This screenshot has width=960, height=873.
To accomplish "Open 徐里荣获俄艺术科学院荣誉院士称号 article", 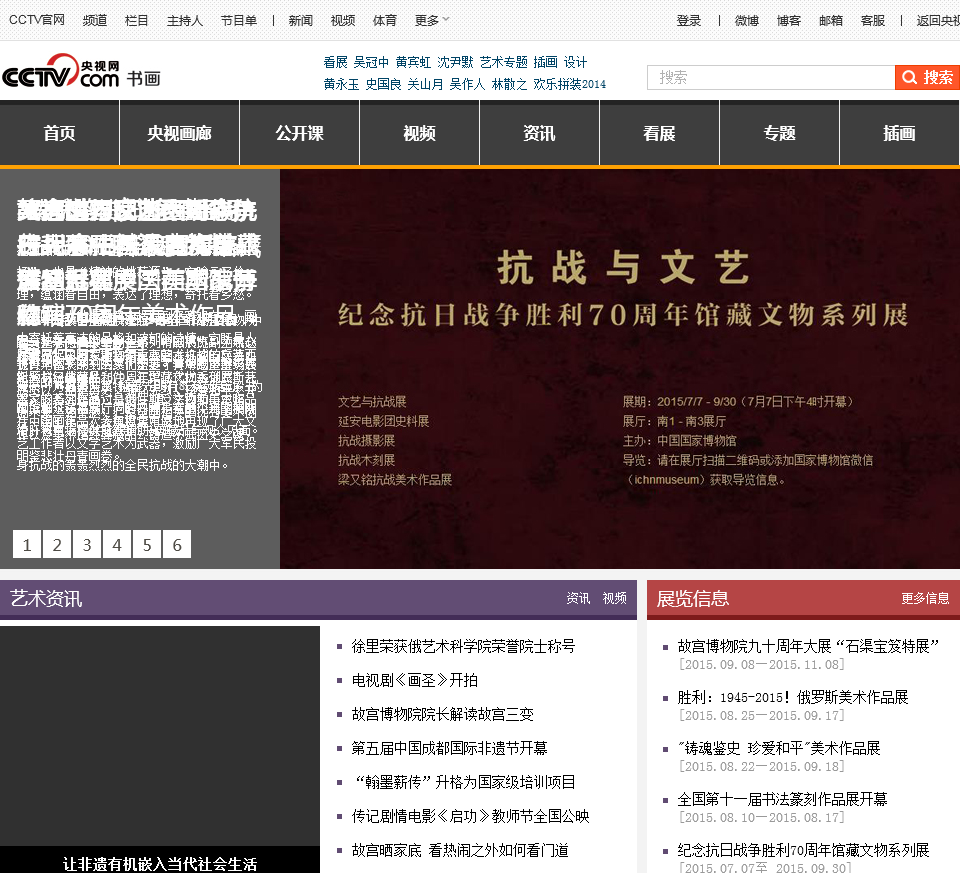I will click(x=463, y=646).
